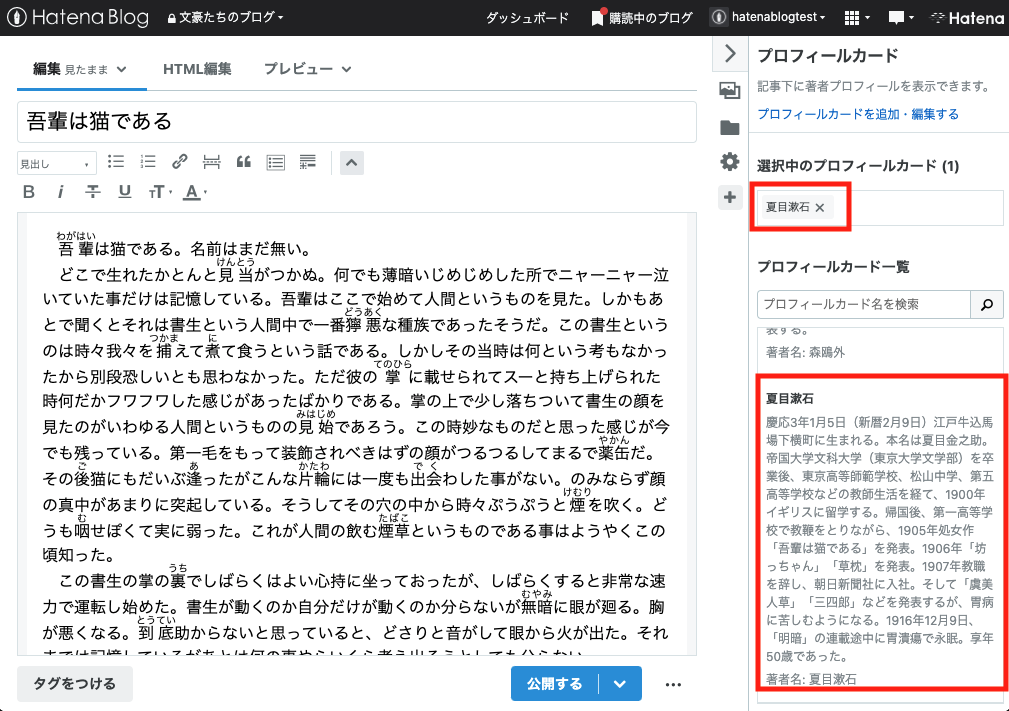Select the bulleted list icon
The height and width of the screenshot is (711, 1009).
point(116,161)
